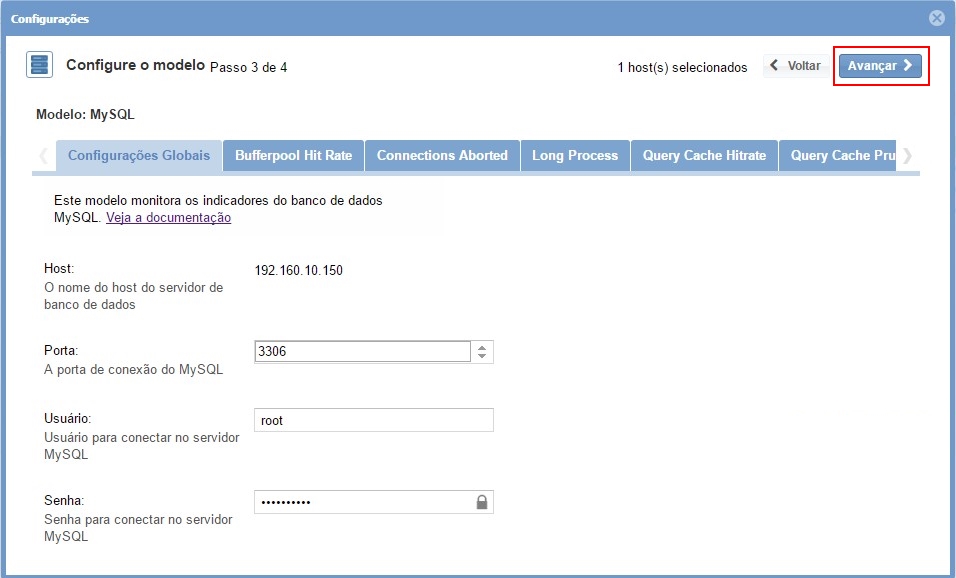
Task: Open the Veja a documentação link
Action: pos(168,218)
